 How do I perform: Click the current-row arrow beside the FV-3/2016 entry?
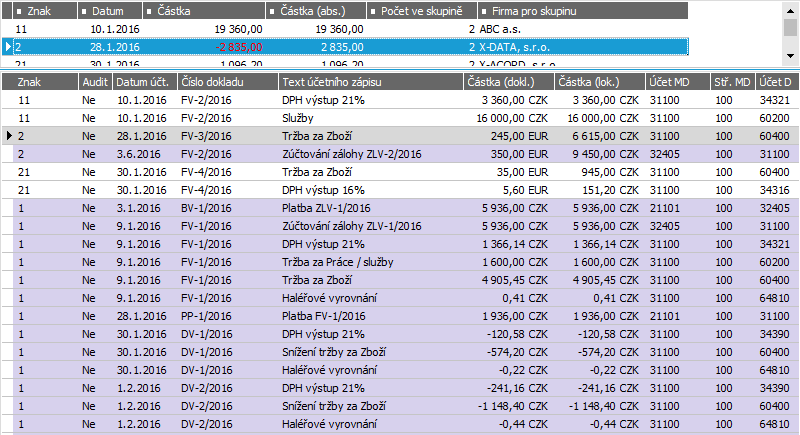click(8, 135)
